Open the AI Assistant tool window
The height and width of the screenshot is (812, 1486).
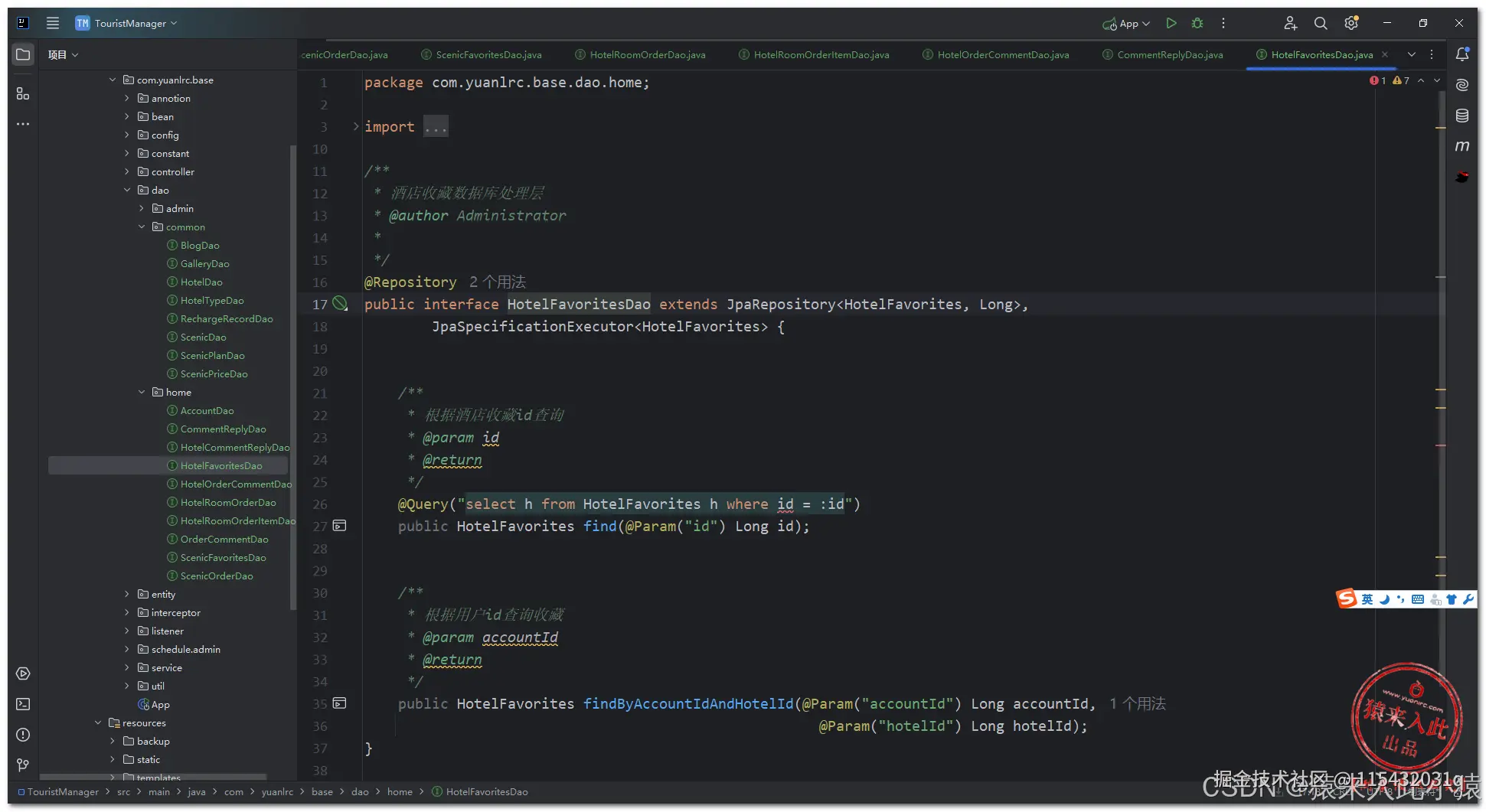click(1462, 85)
